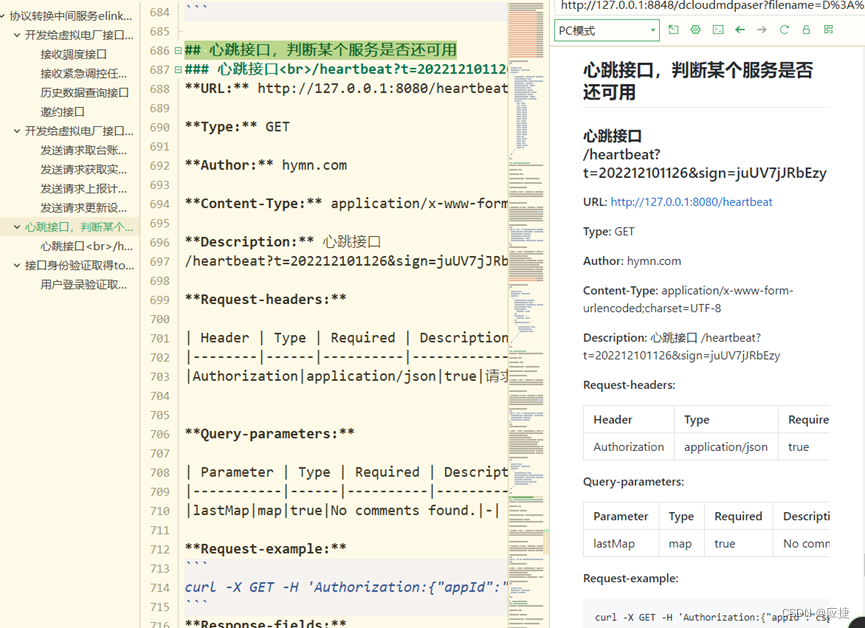
Task: Click 'application/json' cell in preview table
Action: pyautogui.click(x=726, y=447)
